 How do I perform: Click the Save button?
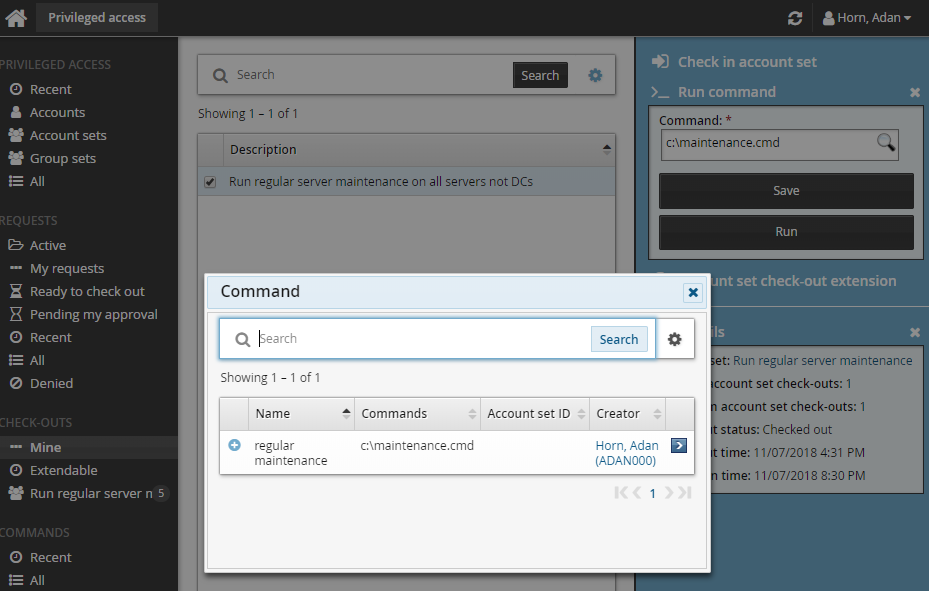[x=786, y=190]
